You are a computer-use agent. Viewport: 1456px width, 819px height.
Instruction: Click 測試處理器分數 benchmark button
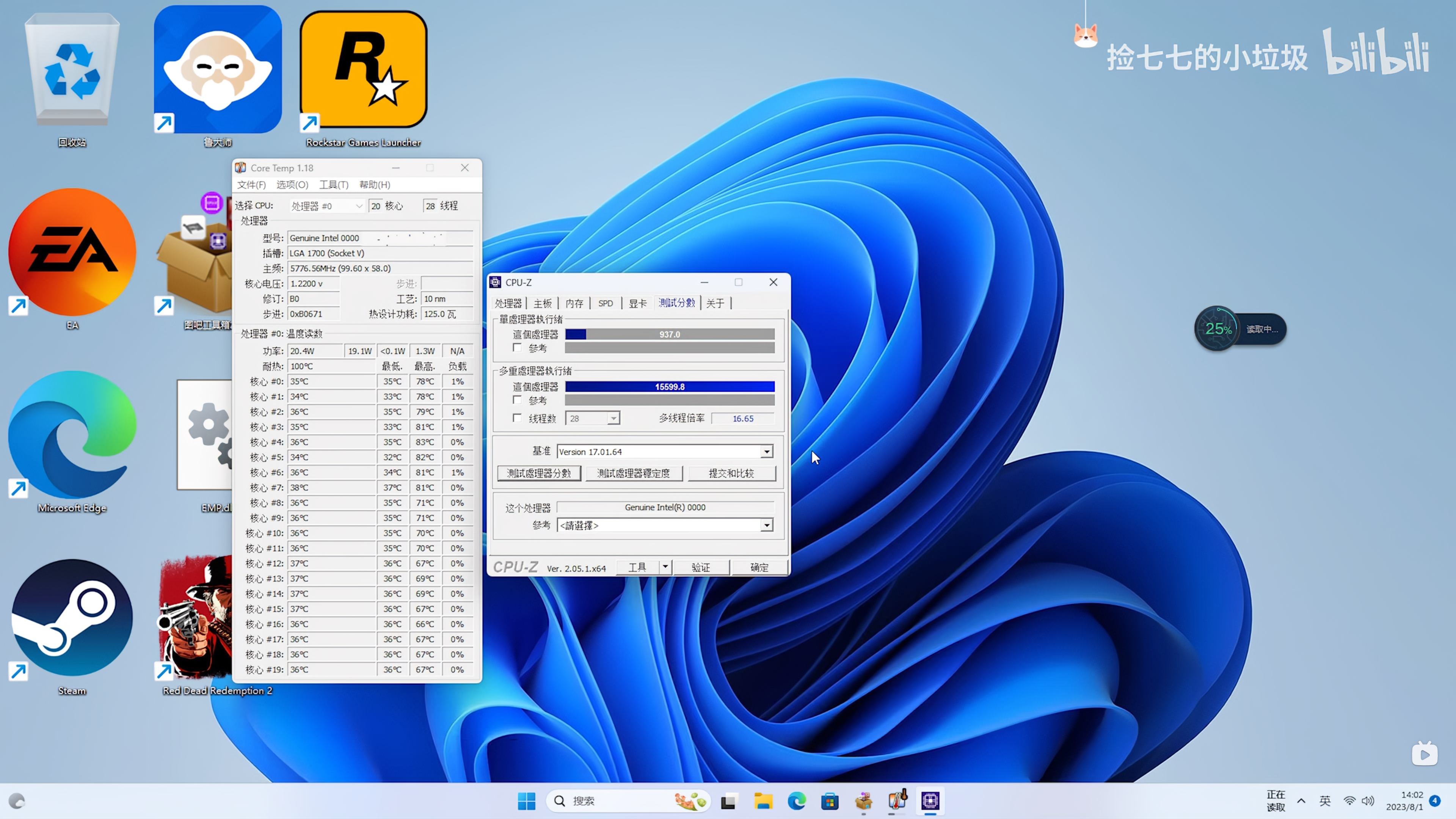tap(539, 473)
